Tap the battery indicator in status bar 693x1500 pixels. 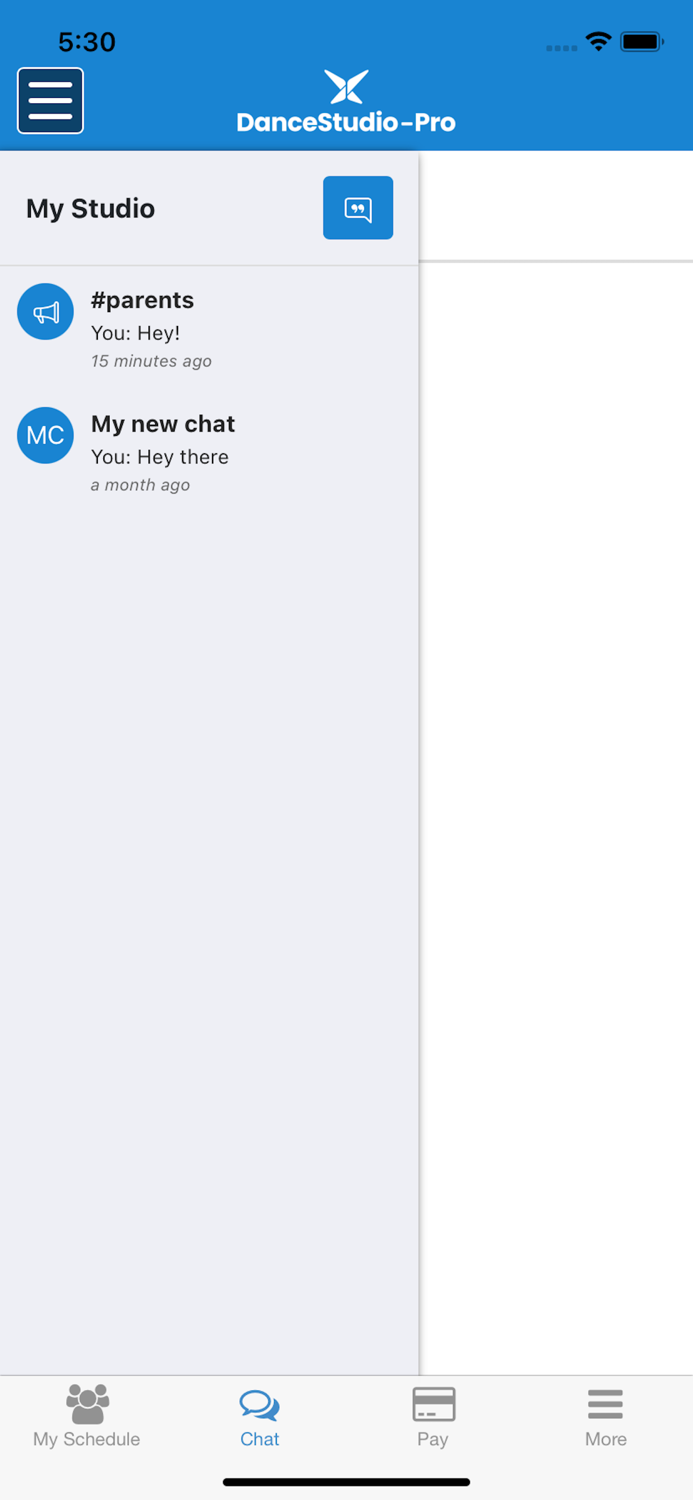(x=642, y=42)
